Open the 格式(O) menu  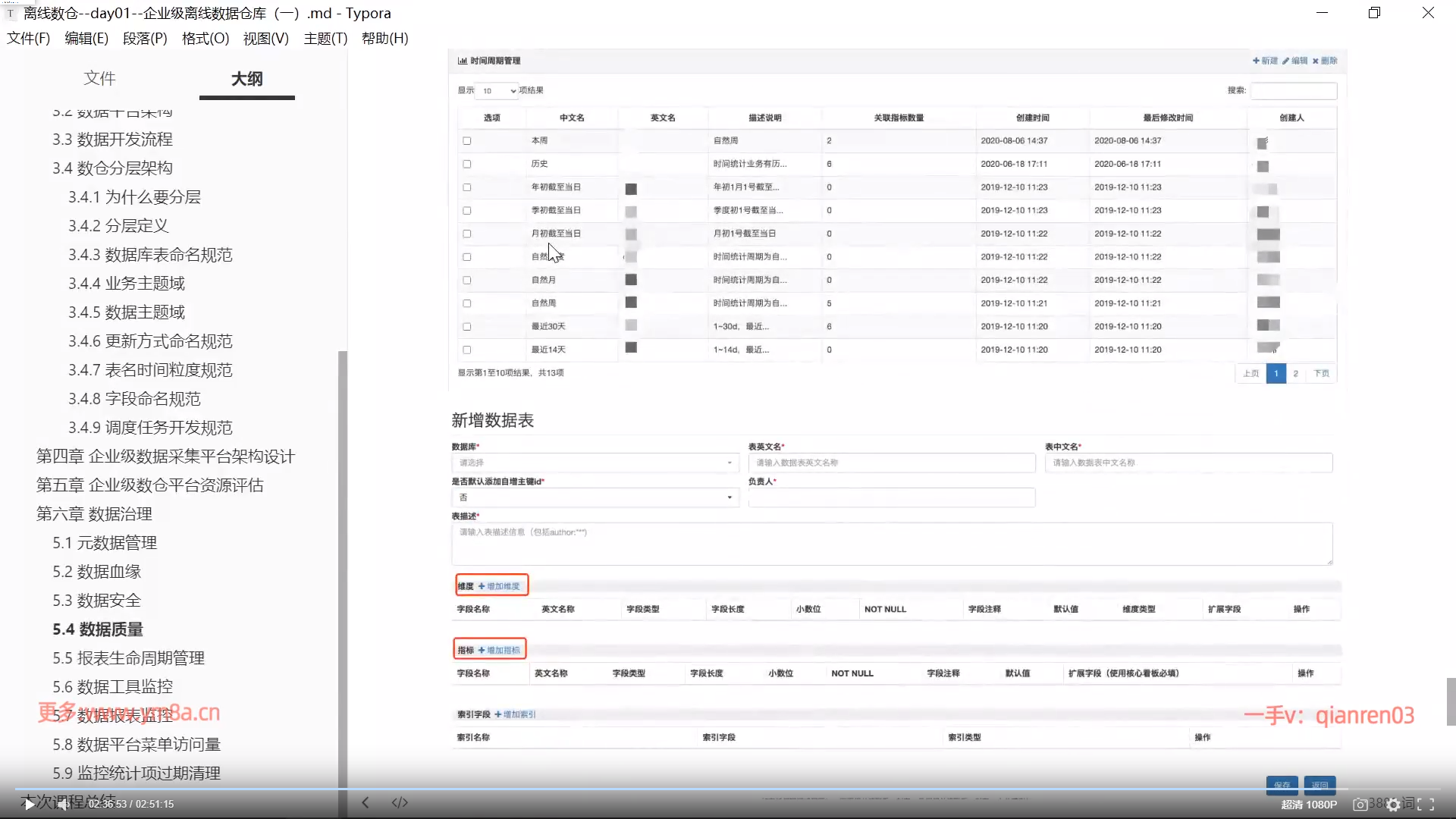205,39
